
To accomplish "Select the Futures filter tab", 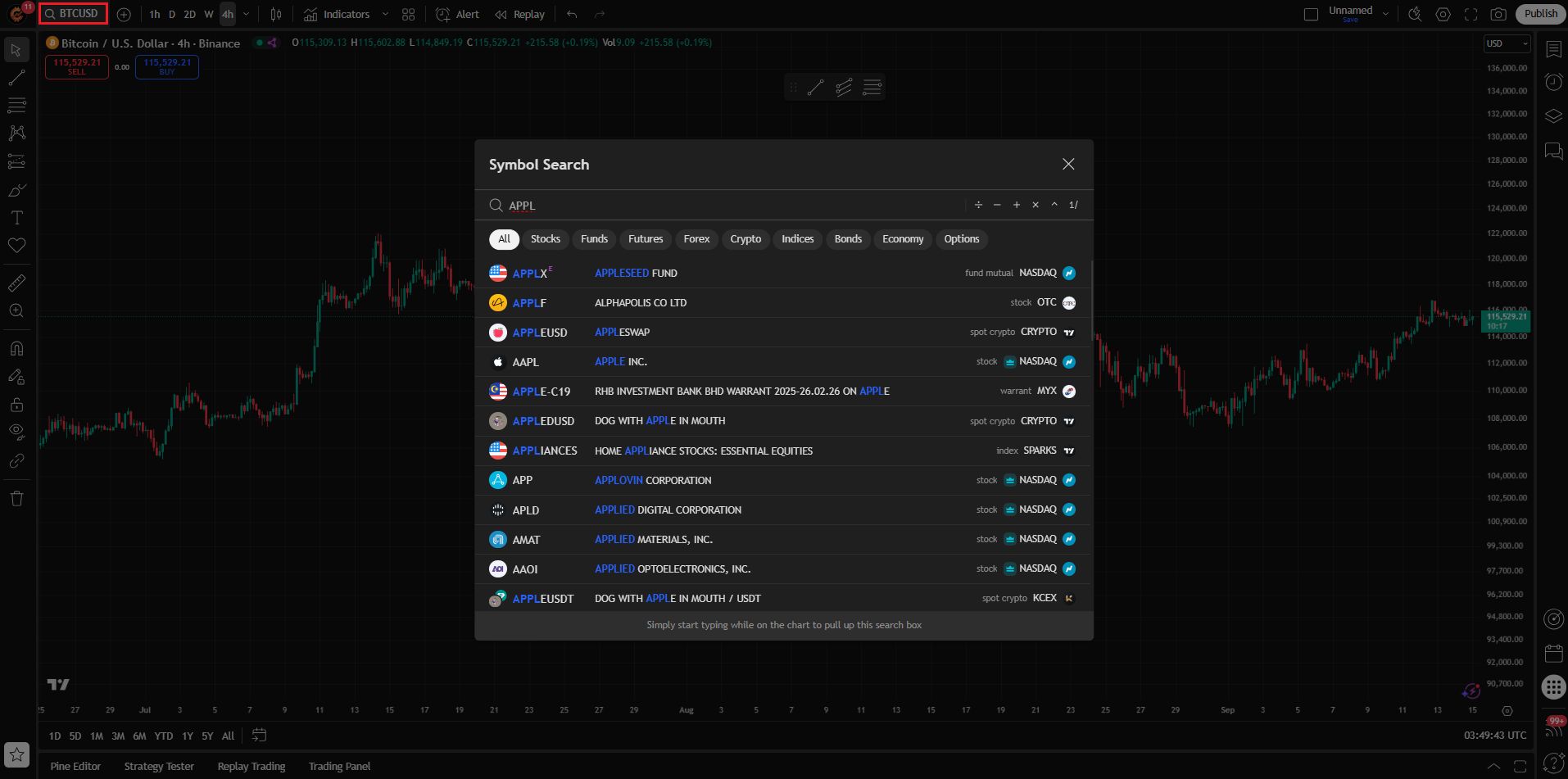I will (646, 239).
